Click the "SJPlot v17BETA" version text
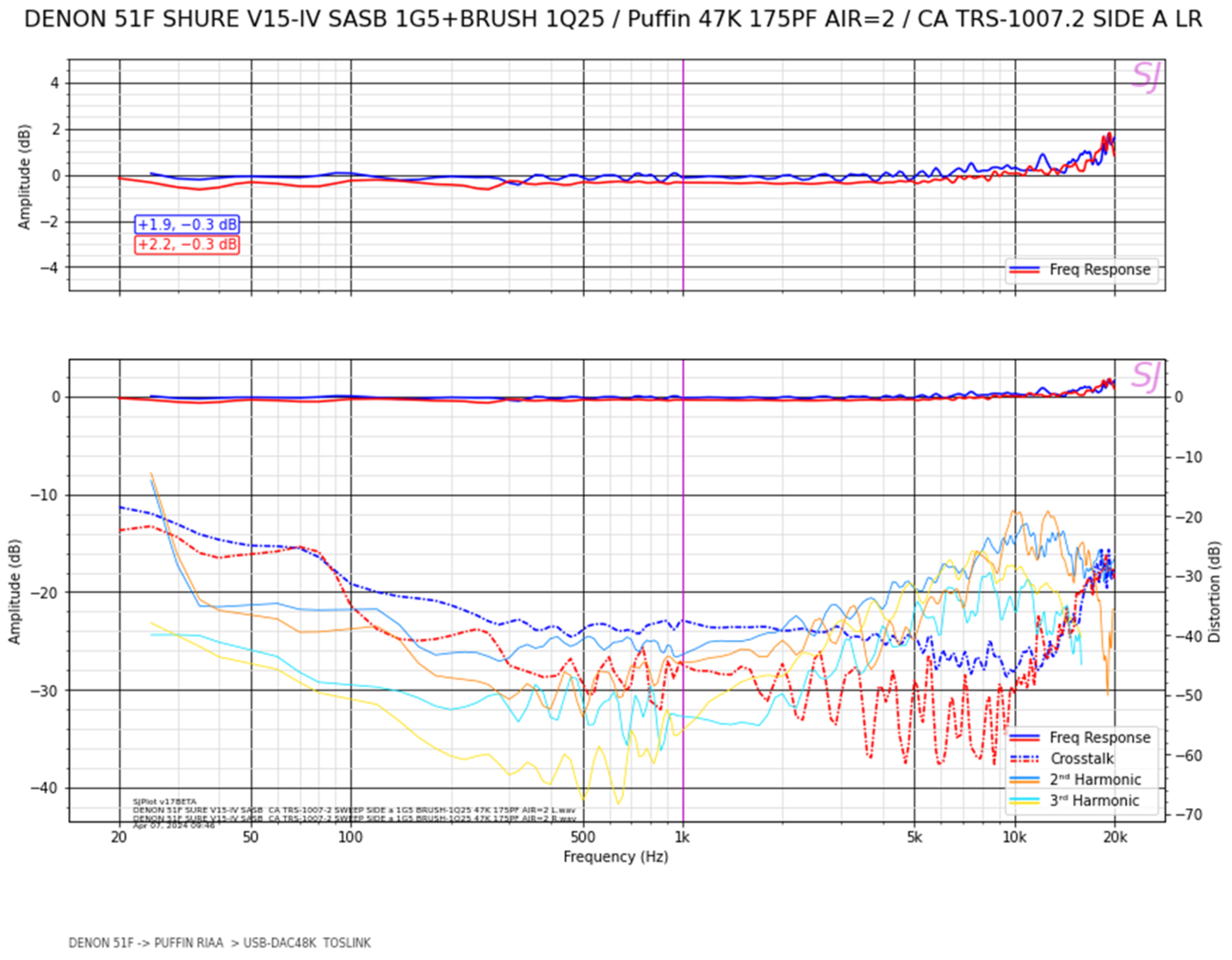 point(164,802)
